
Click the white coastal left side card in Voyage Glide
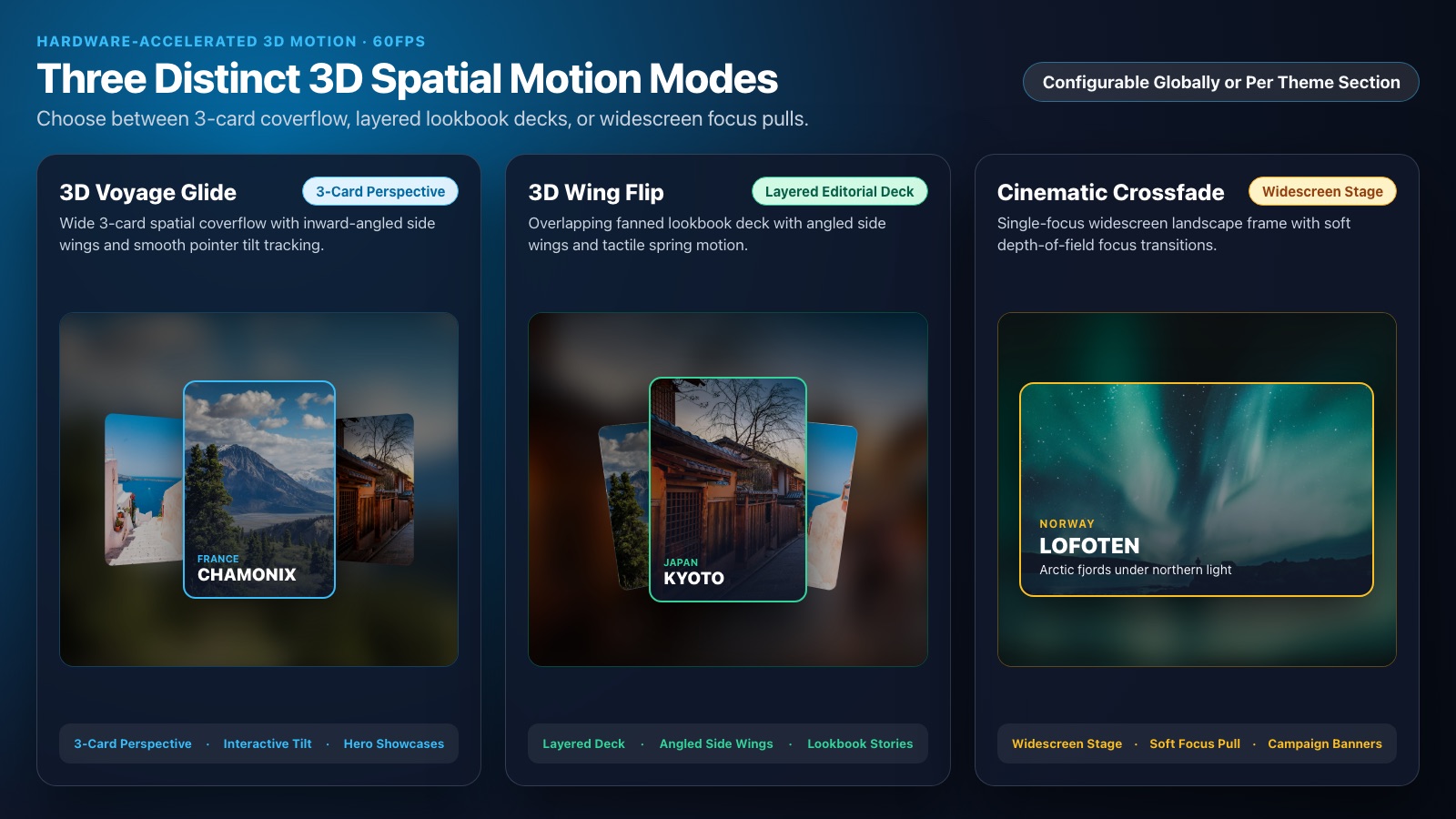144,490
